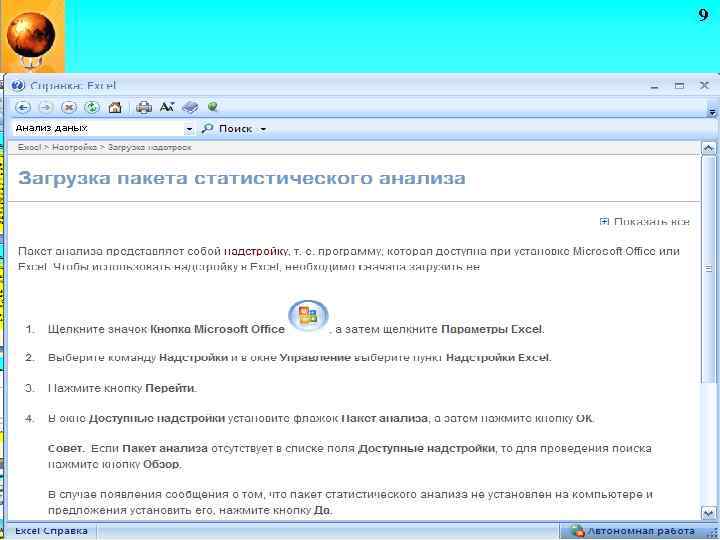
Task: Expand the Поиск options dropdown arrow
Action: [x=263, y=129]
